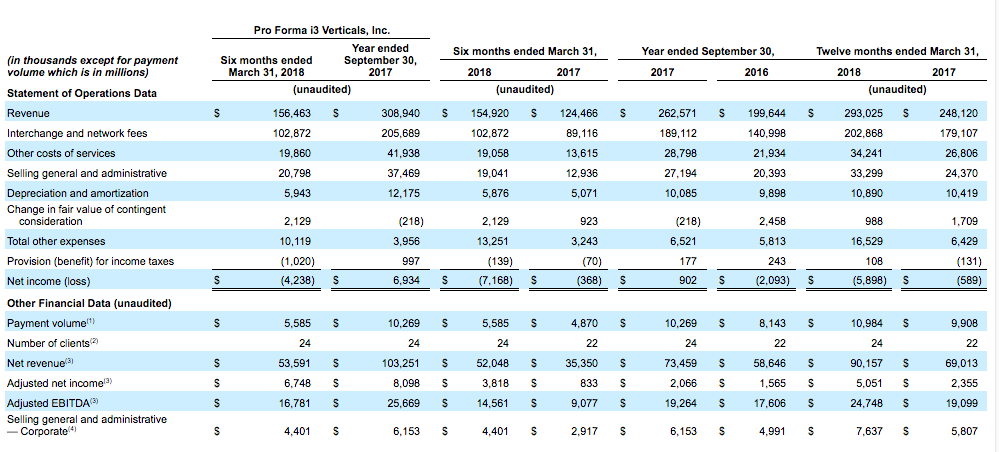Select revenue value 293,025

865,113
